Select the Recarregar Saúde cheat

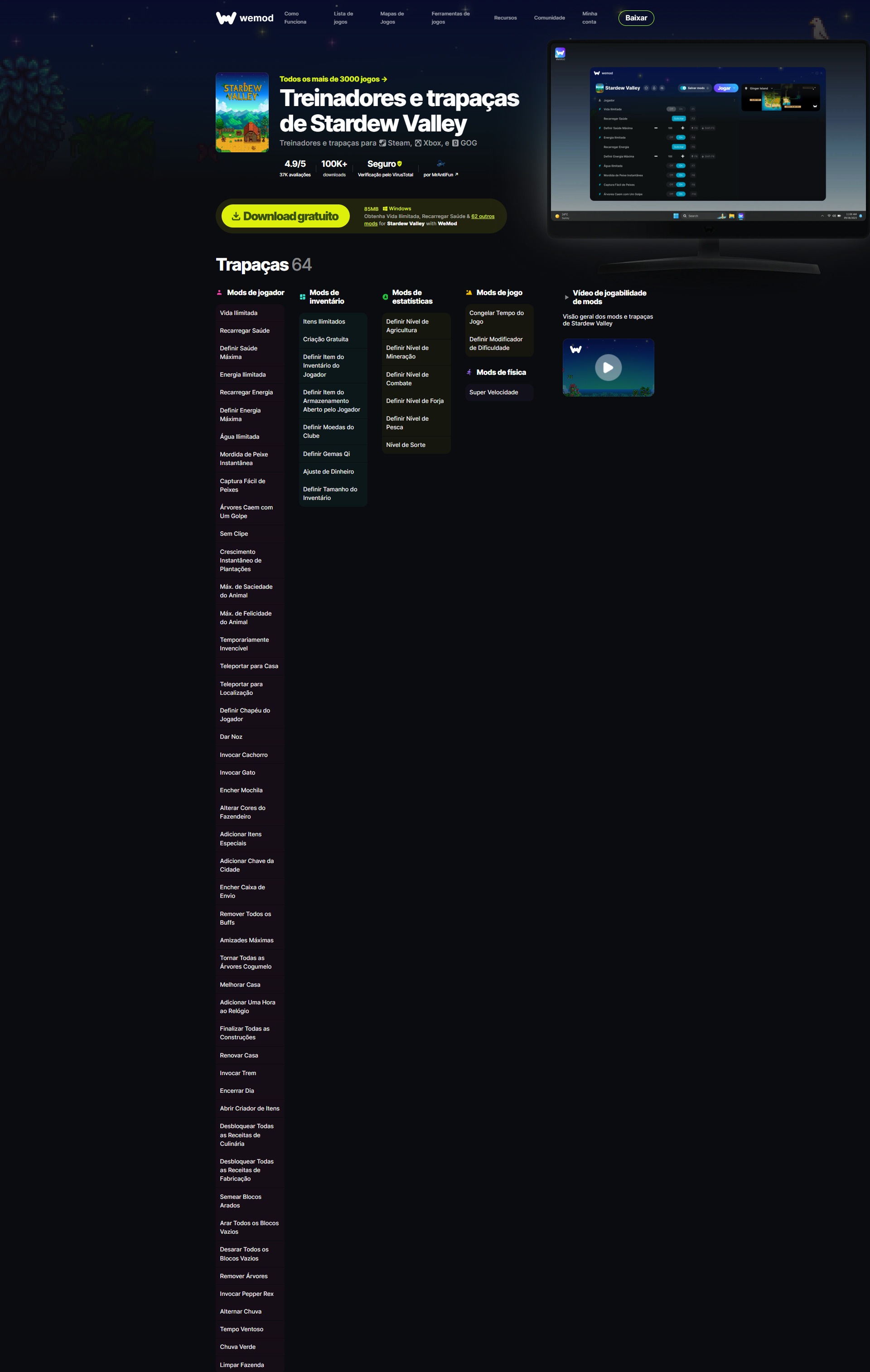click(x=250, y=330)
